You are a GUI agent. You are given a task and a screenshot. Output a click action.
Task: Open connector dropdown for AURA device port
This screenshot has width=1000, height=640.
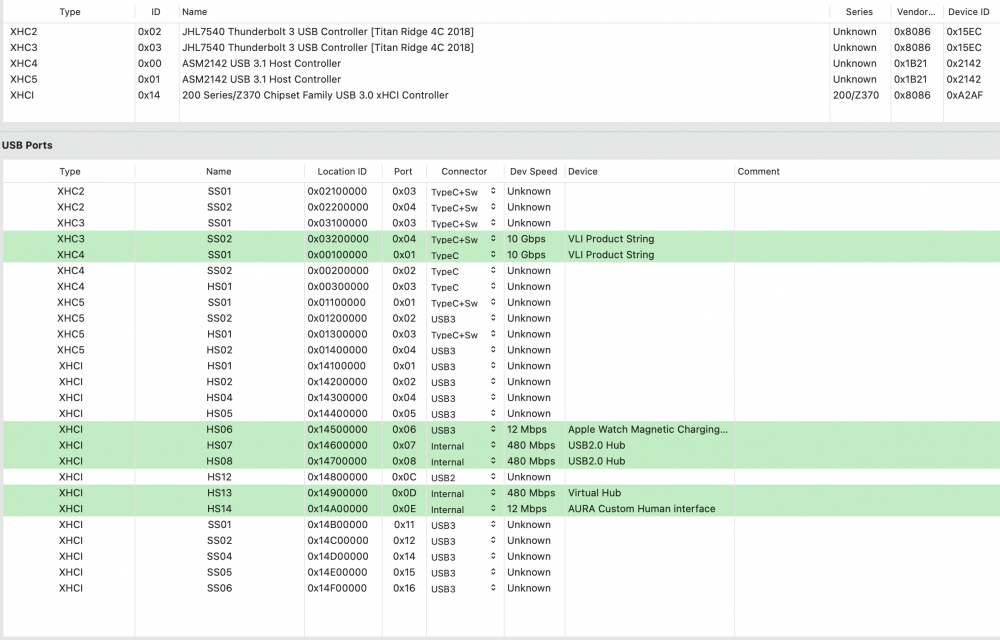[x=464, y=509]
